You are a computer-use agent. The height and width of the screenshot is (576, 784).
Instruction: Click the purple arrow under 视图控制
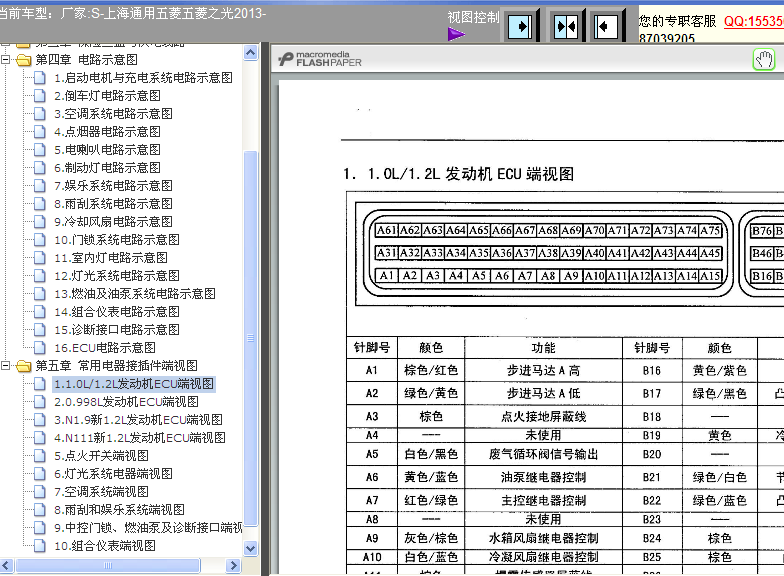[456, 34]
